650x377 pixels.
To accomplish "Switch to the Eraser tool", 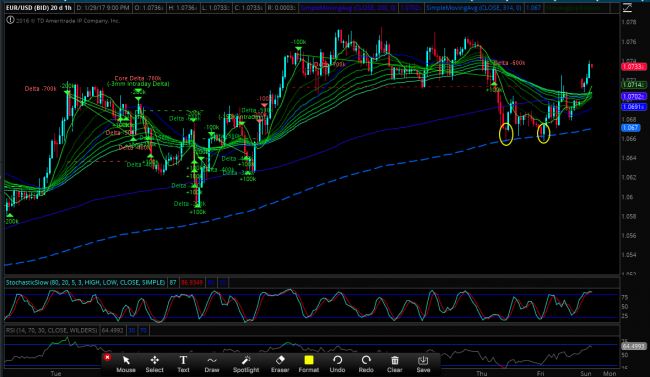I will (280, 364).
